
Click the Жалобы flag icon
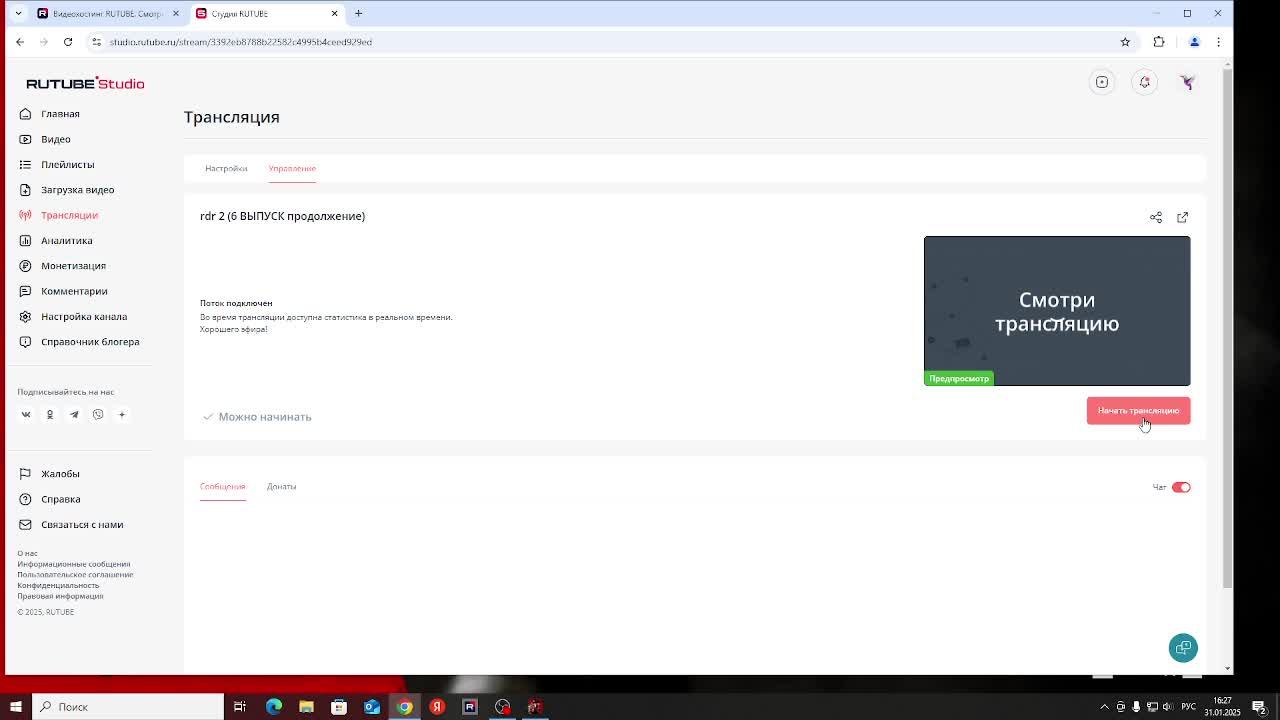pyautogui.click(x=25, y=474)
